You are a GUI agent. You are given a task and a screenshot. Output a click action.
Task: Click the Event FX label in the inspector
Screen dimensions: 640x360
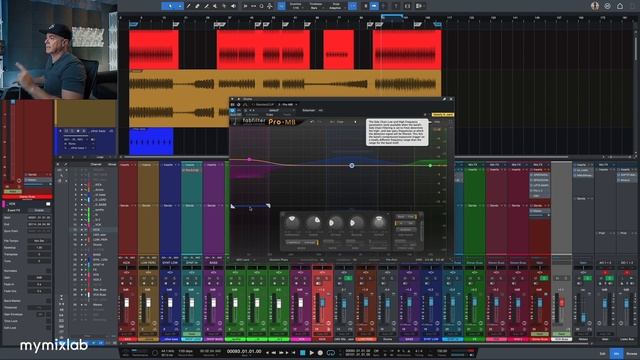(x=13, y=210)
